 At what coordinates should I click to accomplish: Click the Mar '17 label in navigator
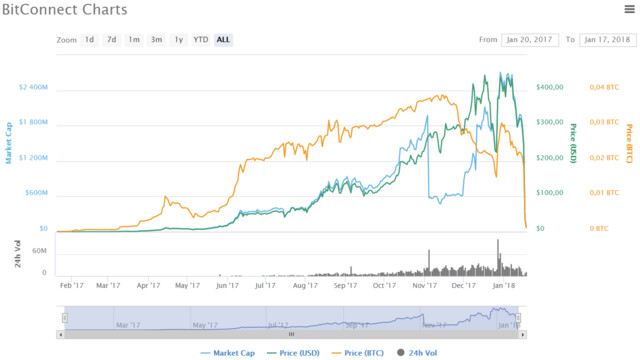click(x=128, y=325)
